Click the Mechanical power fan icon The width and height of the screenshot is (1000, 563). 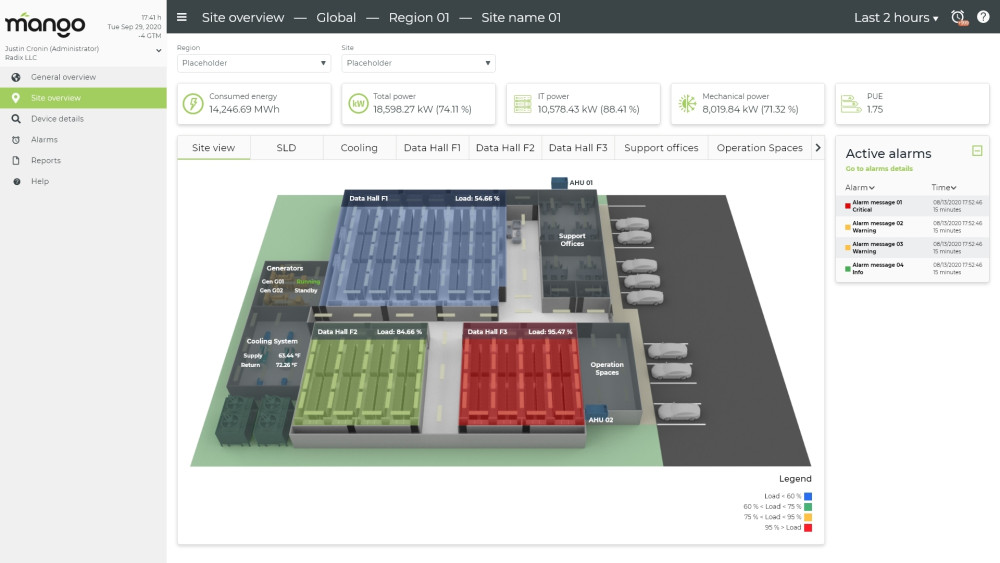click(686, 103)
